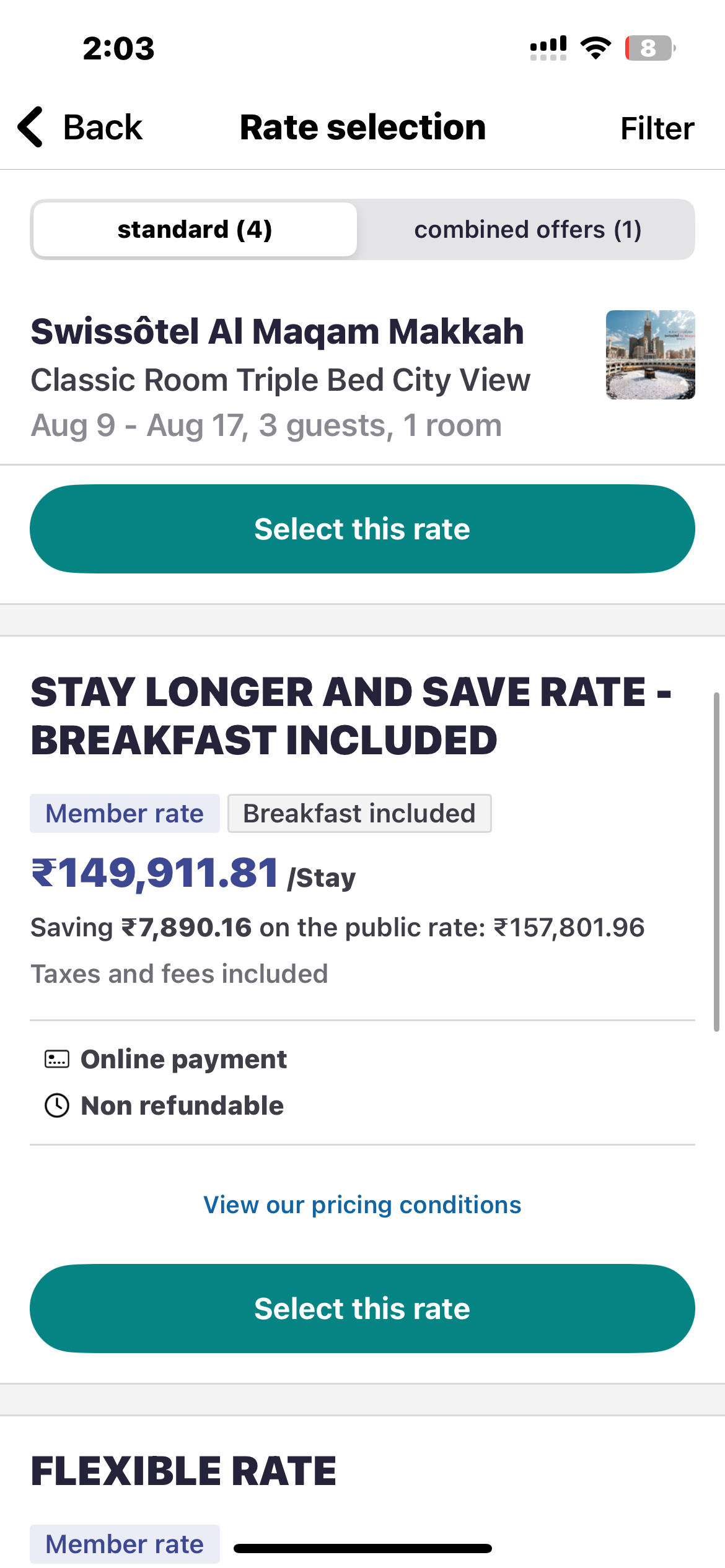This screenshot has height=1568, width=725.
Task: Tap the battery indicator in status bar
Action: pyautogui.click(x=650, y=48)
